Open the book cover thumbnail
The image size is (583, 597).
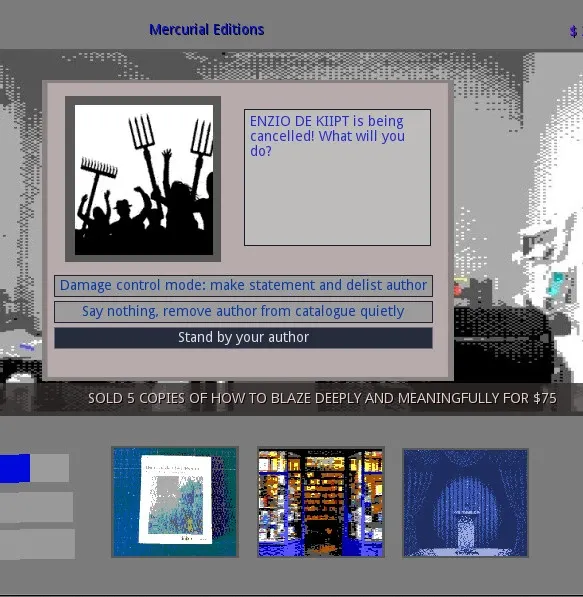pyautogui.click(x=175, y=502)
